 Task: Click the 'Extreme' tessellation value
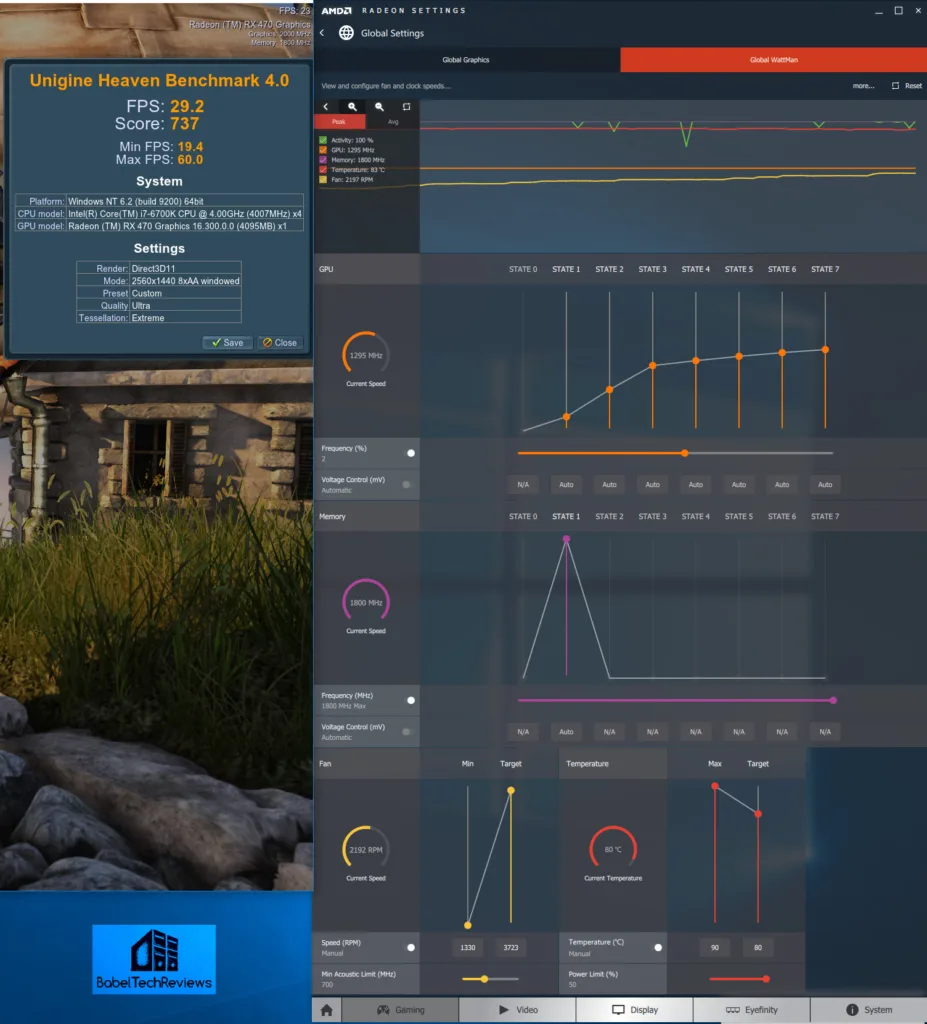[148, 318]
